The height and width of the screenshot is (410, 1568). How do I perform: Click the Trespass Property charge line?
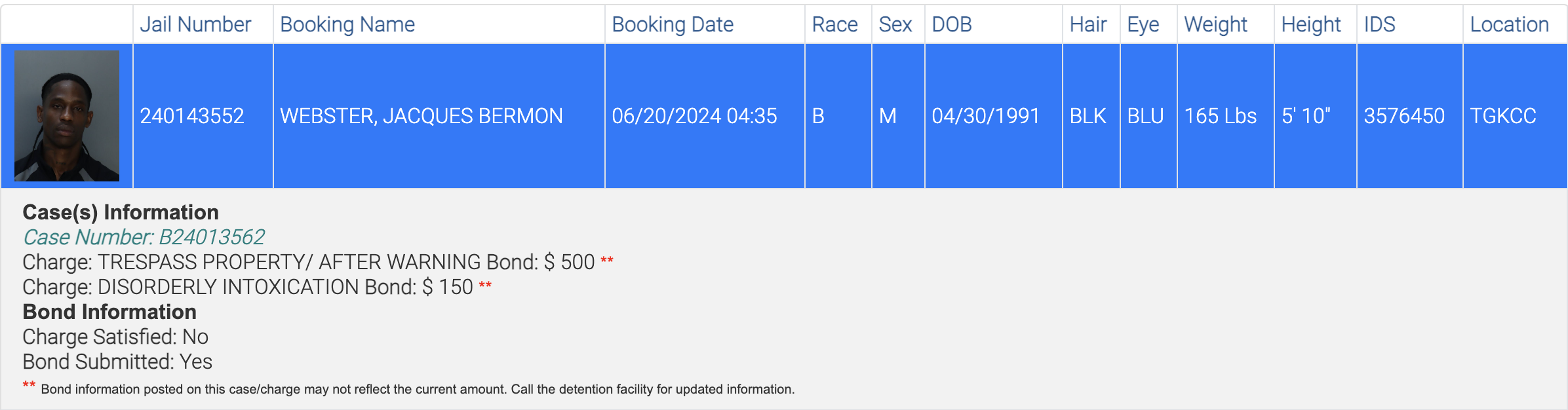pyautogui.click(x=318, y=262)
